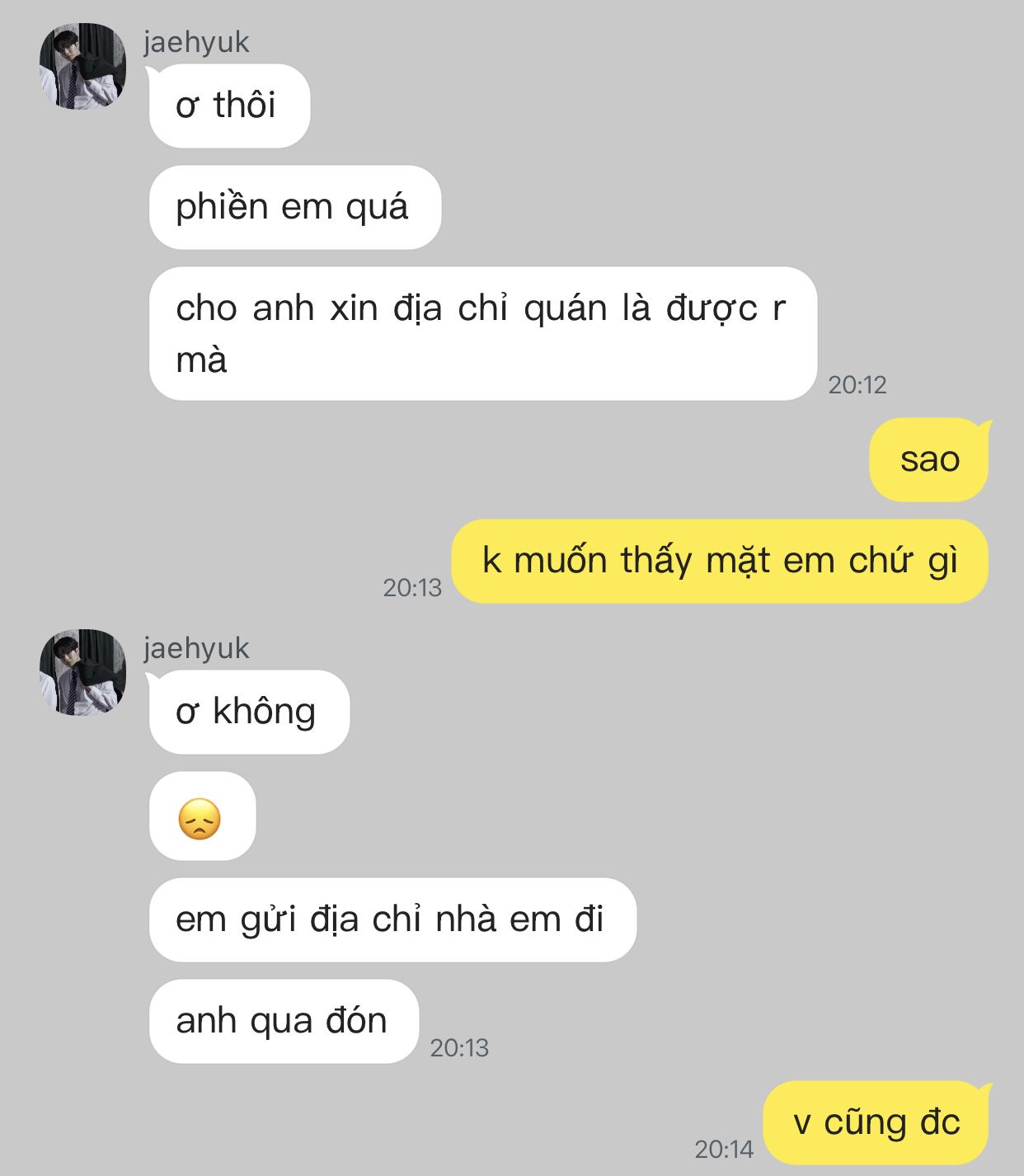Screen dimensions: 1024x1176
Task: Tap the lower jaehyuk sender name
Action: click(196, 648)
